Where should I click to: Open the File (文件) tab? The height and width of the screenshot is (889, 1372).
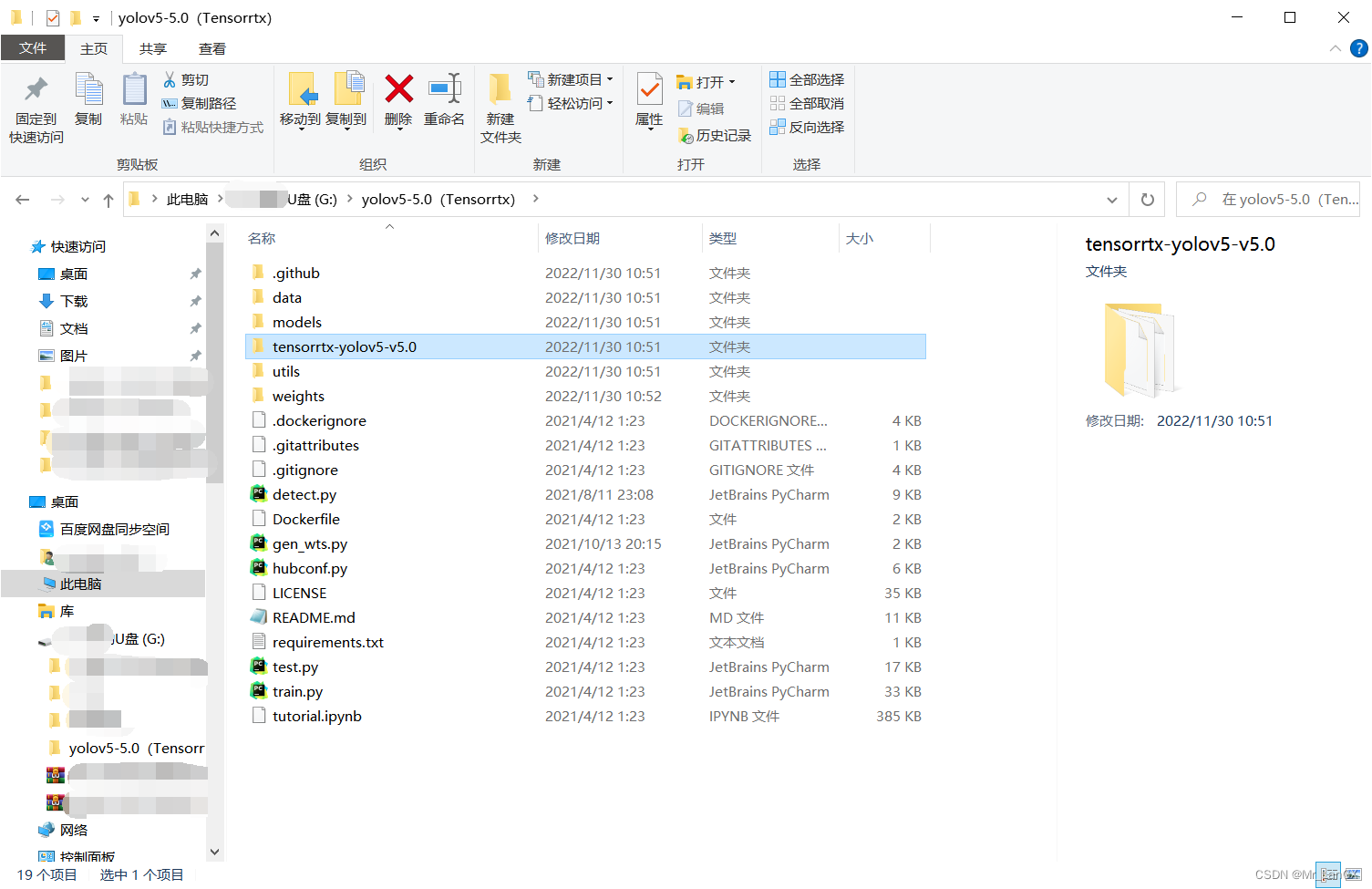coord(33,48)
